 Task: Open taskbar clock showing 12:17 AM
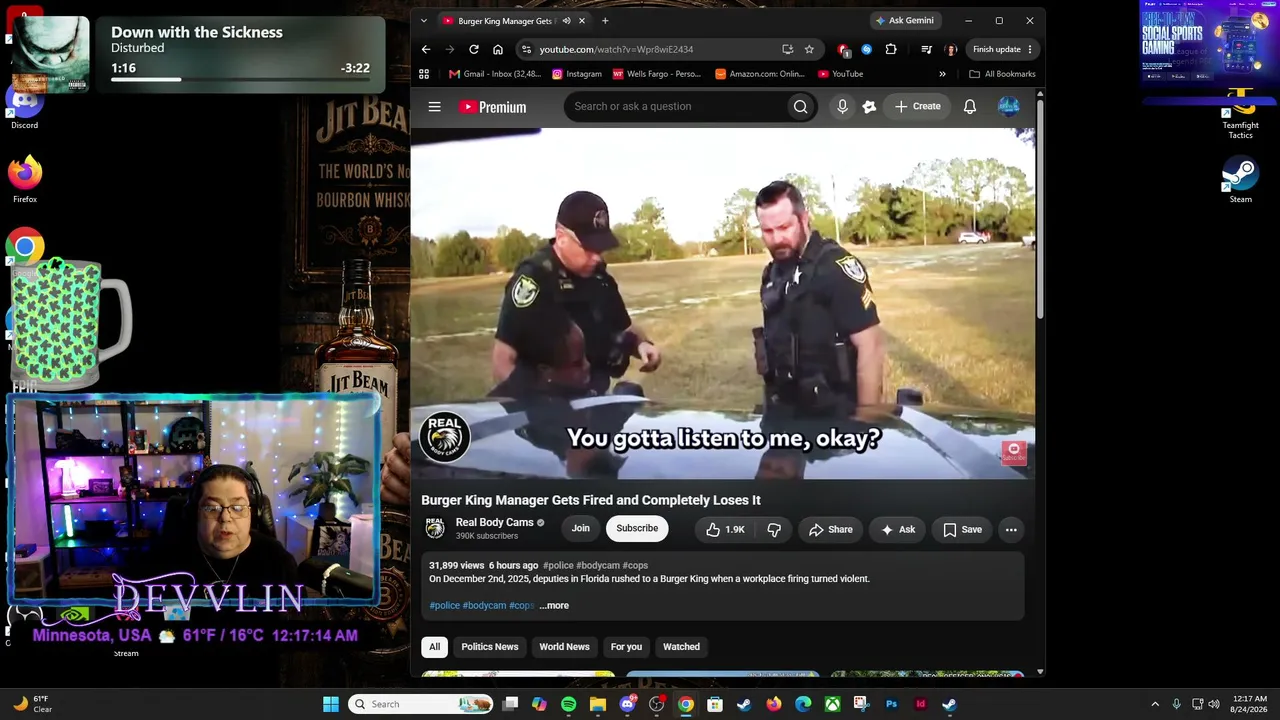[1249, 704]
